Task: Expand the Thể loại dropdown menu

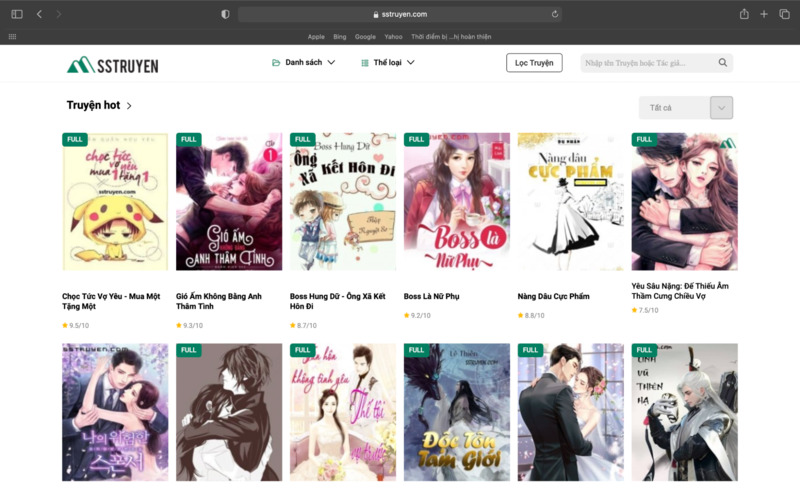Action: [388, 62]
